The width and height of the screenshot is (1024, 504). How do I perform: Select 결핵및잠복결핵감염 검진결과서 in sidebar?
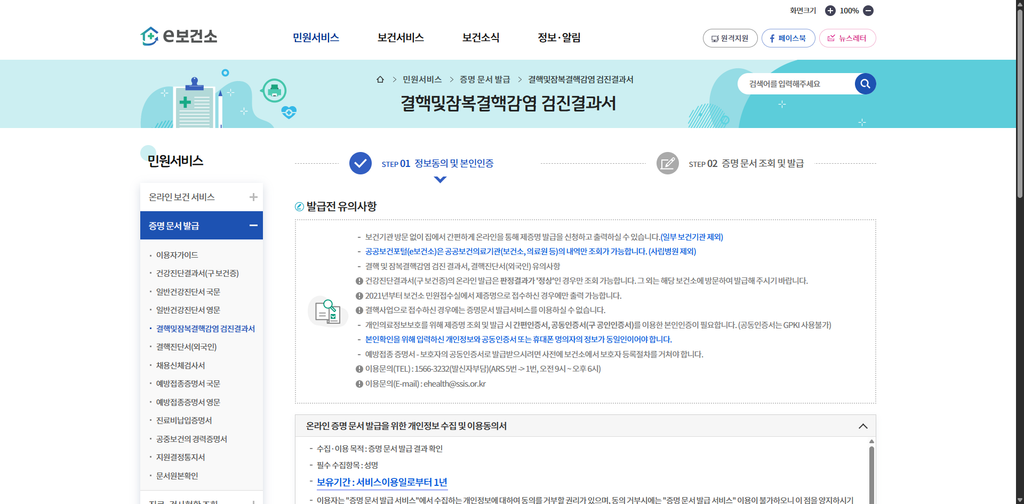pos(206,328)
